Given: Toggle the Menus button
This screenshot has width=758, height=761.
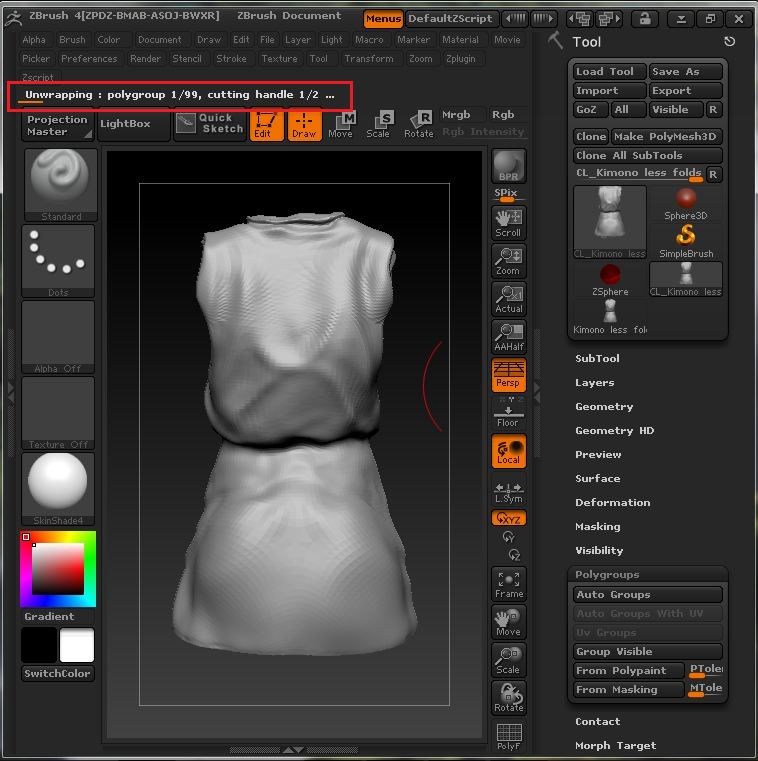Looking at the screenshot, I should coord(383,19).
